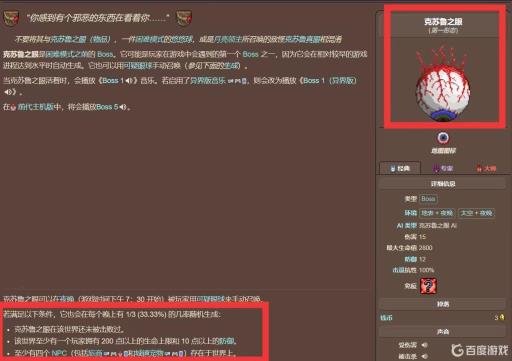This screenshot has height=361, width=512.
Task: Open the 防御 link in the conditions list
Action: tap(227, 341)
